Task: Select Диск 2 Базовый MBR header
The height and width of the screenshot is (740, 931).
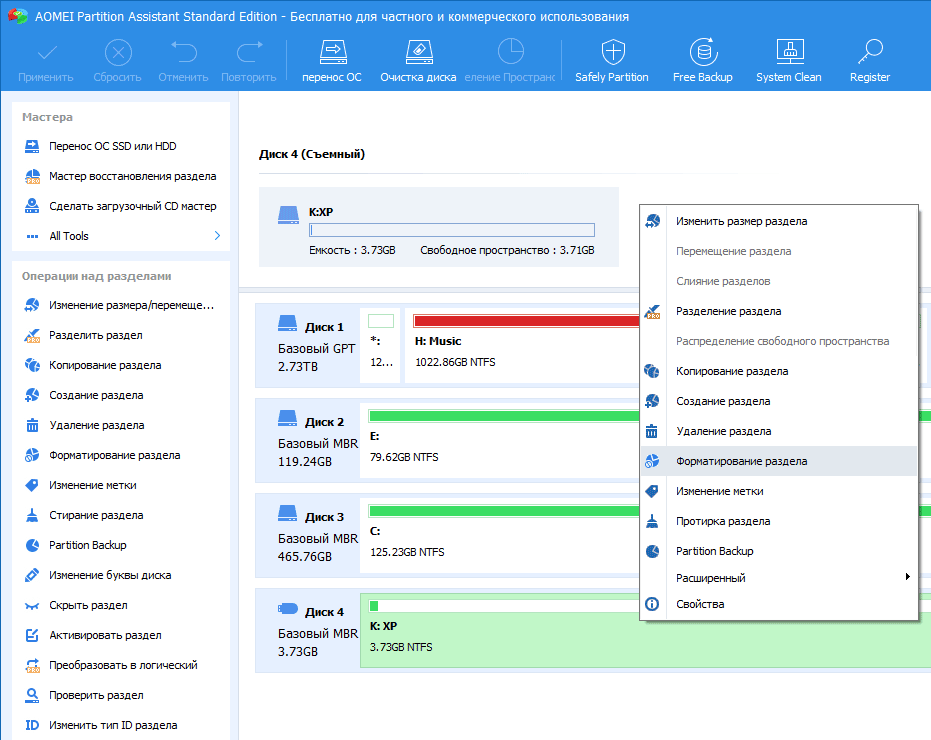Action: tap(308, 441)
